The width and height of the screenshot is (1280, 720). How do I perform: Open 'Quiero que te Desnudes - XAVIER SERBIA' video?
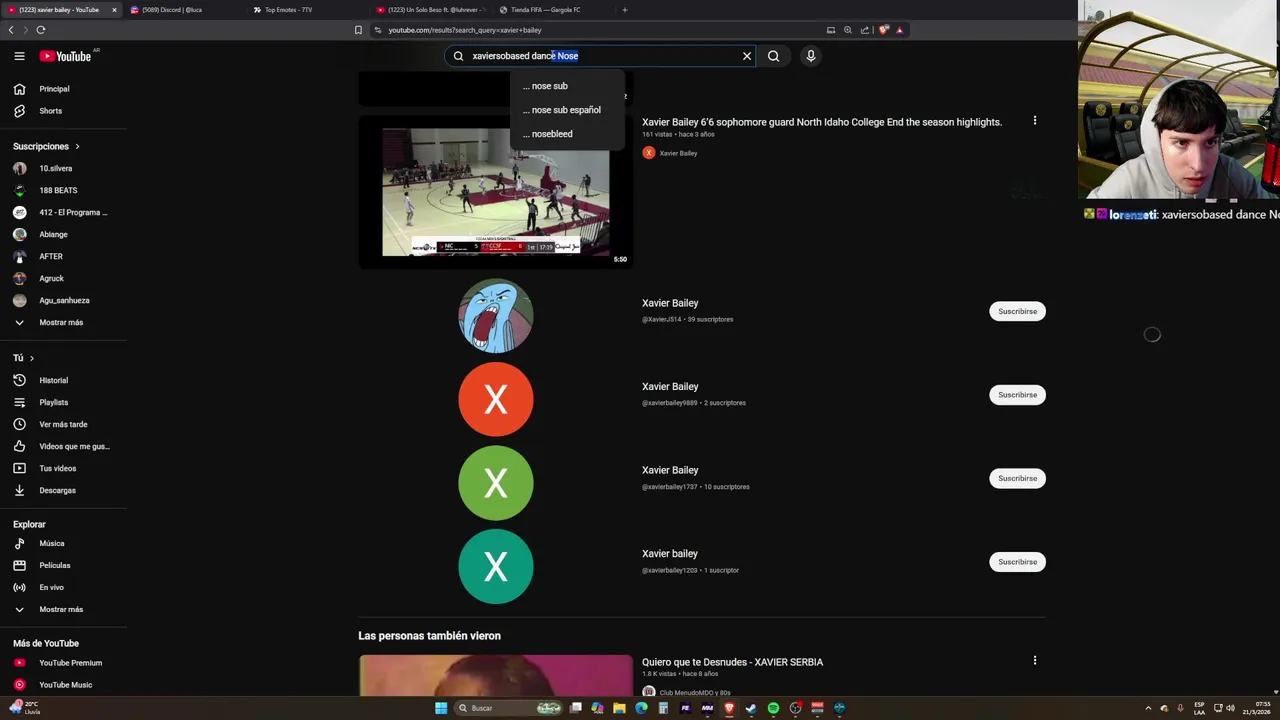(732, 662)
